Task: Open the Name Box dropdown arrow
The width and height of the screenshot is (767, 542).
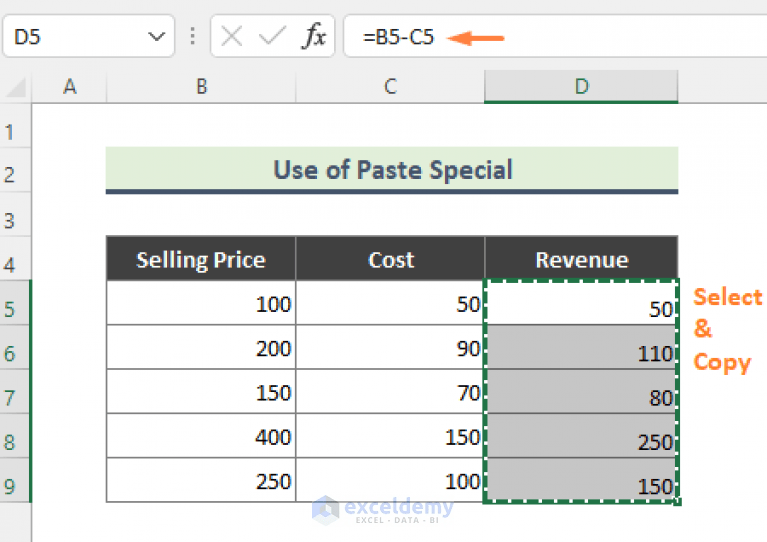Action: 157,37
